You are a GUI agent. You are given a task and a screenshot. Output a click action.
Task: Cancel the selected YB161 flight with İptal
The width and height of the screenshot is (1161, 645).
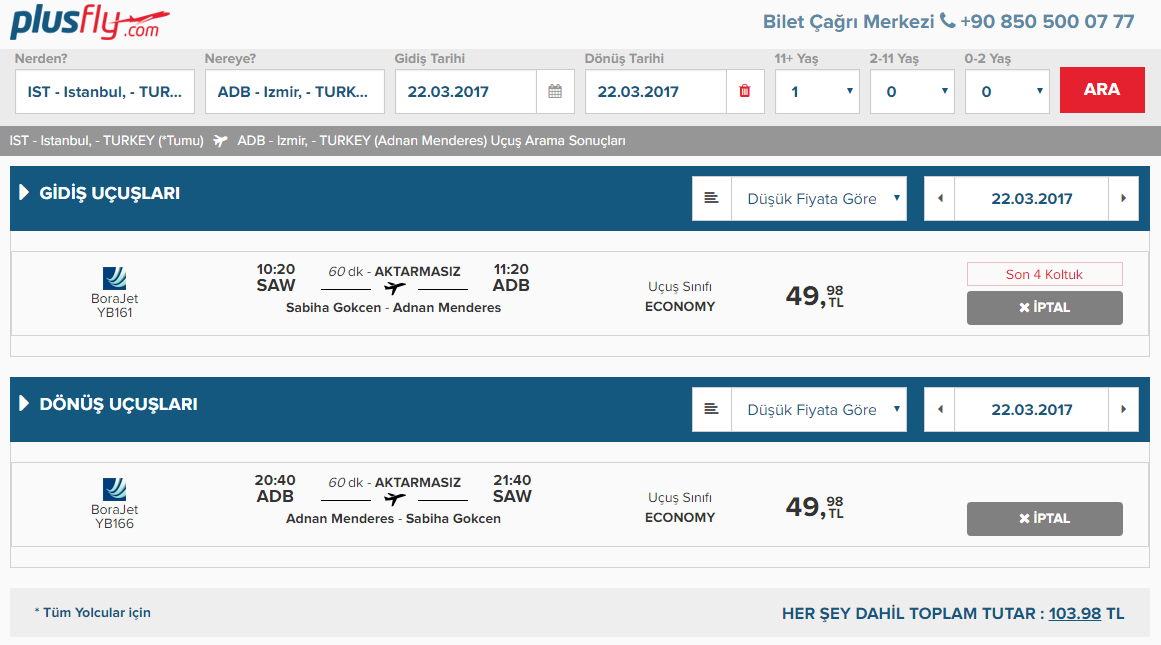point(1044,308)
